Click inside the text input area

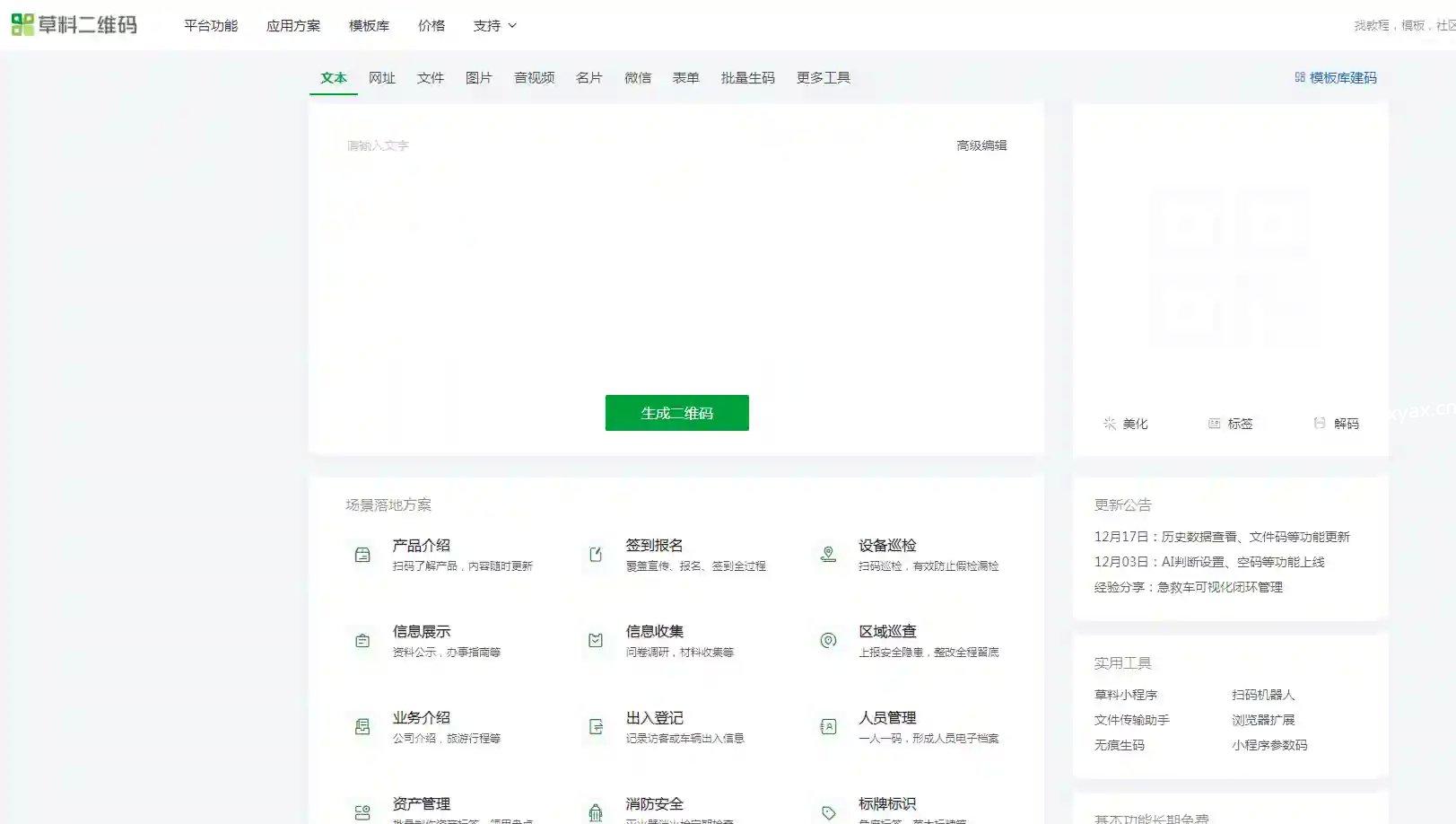[675, 260]
